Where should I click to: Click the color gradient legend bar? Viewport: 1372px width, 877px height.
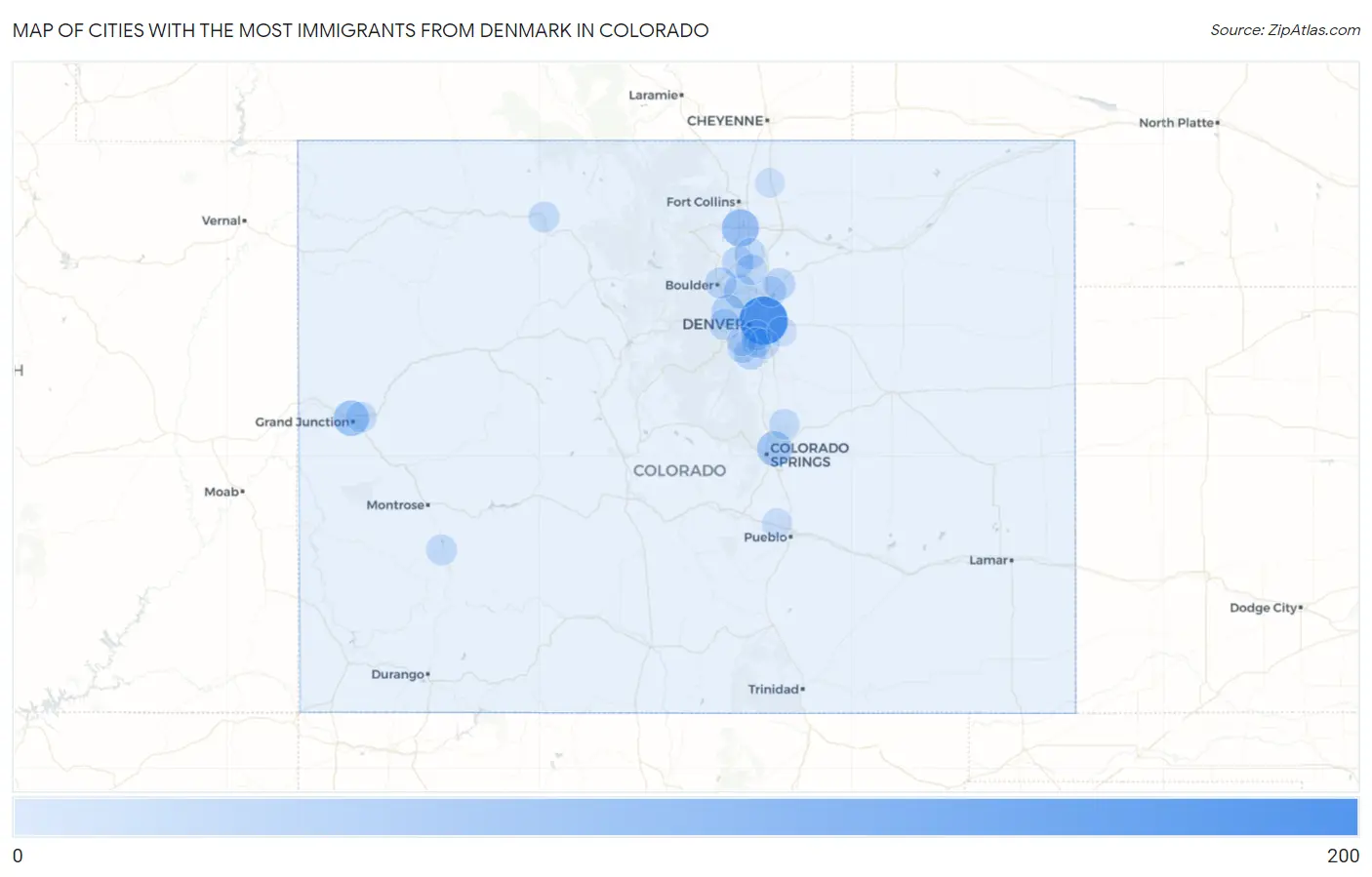point(685,817)
